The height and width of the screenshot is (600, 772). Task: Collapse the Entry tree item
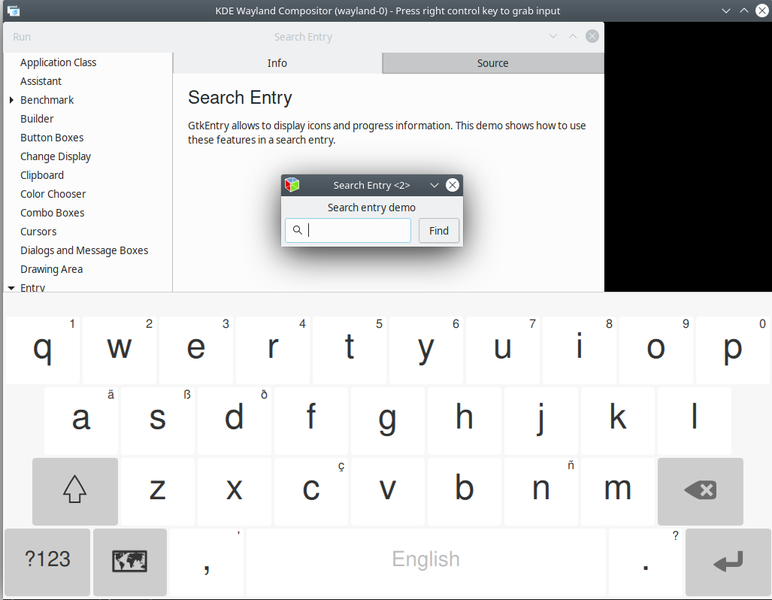point(11,288)
